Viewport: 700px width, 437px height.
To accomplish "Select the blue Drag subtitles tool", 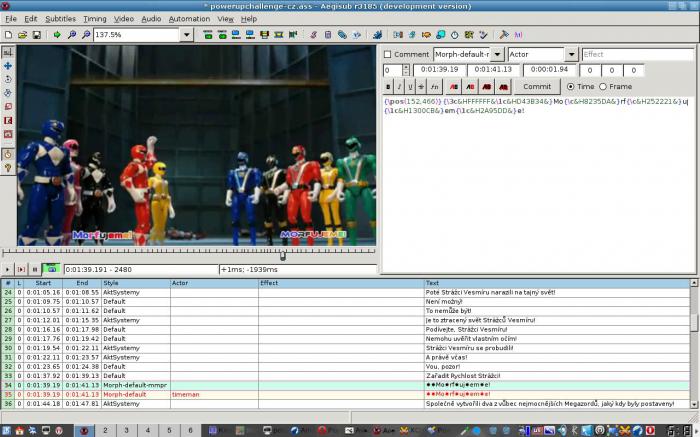I will coord(8,66).
